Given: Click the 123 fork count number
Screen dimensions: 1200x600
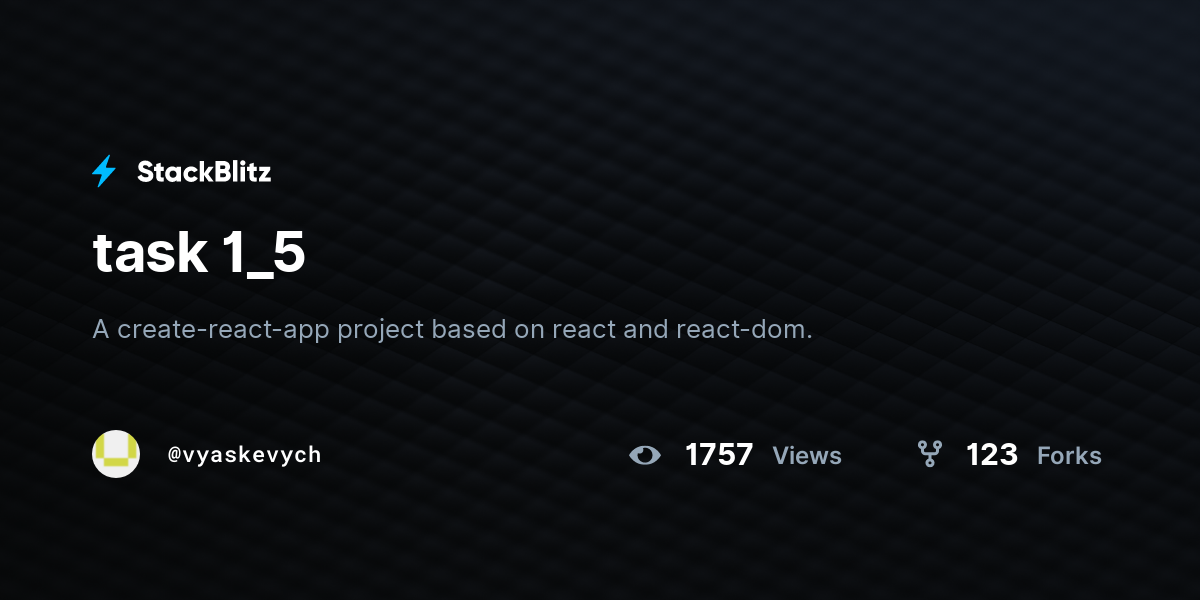Looking at the screenshot, I should [x=992, y=455].
